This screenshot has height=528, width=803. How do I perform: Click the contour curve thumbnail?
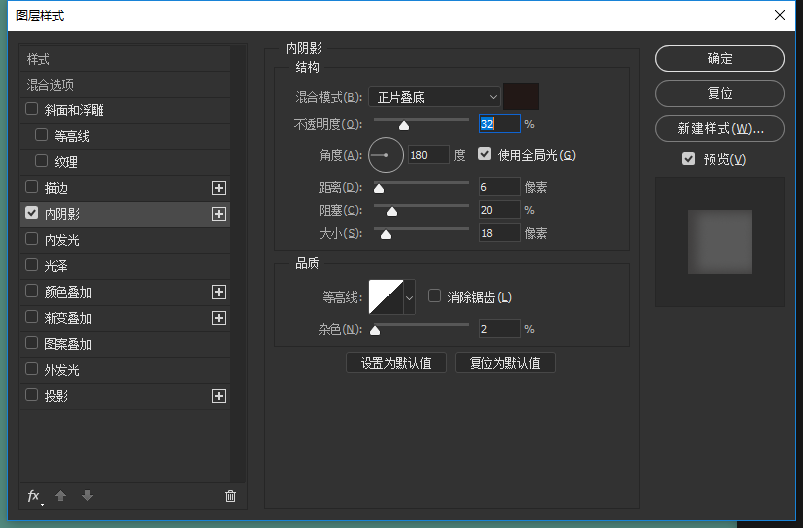point(386,297)
